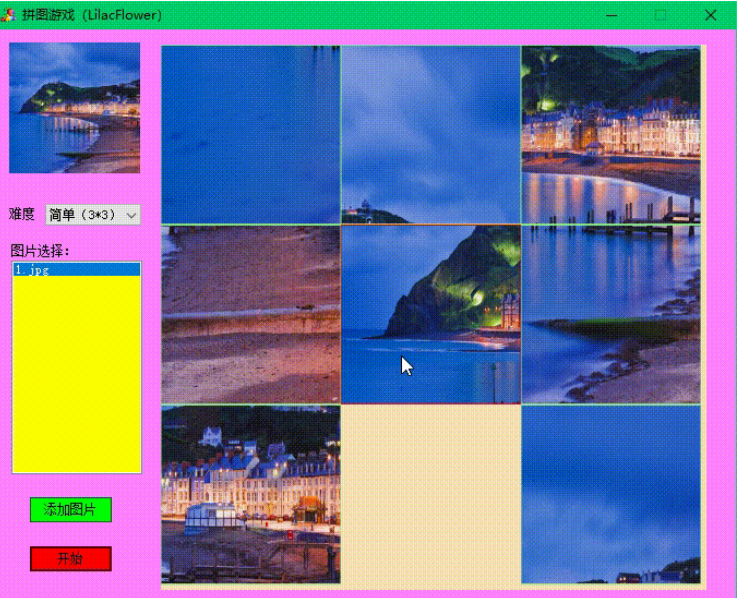Click the sandy beach puzzle tile
The width and height of the screenshot is (738, 598).
tap(251, 314)
